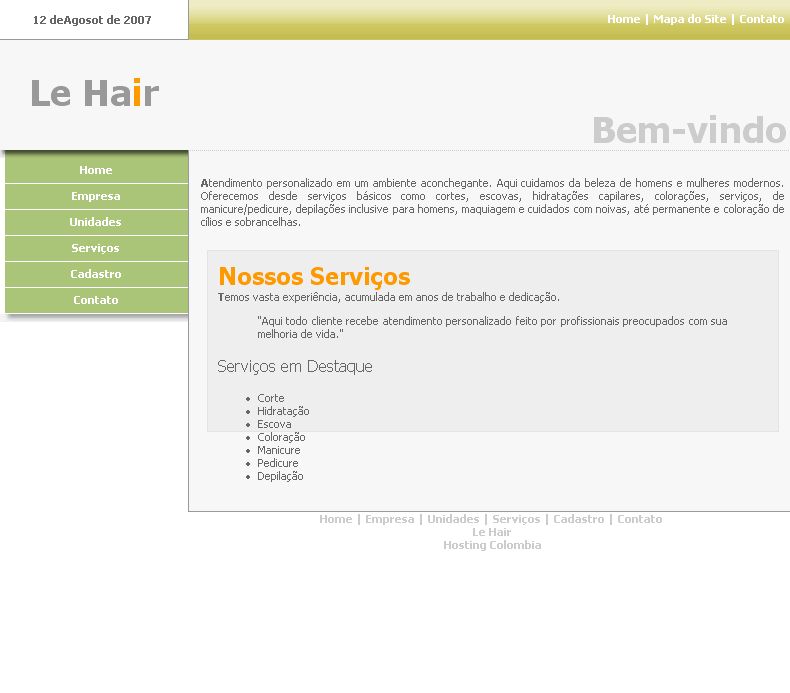The image size is (790, 693).
Task: Follow the footer Cadastro link
Action: (x=578, y=519)
